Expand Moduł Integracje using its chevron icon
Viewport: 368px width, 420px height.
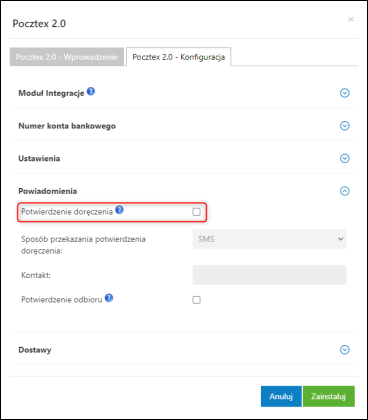pyautogui.click(x=345, y=93)
